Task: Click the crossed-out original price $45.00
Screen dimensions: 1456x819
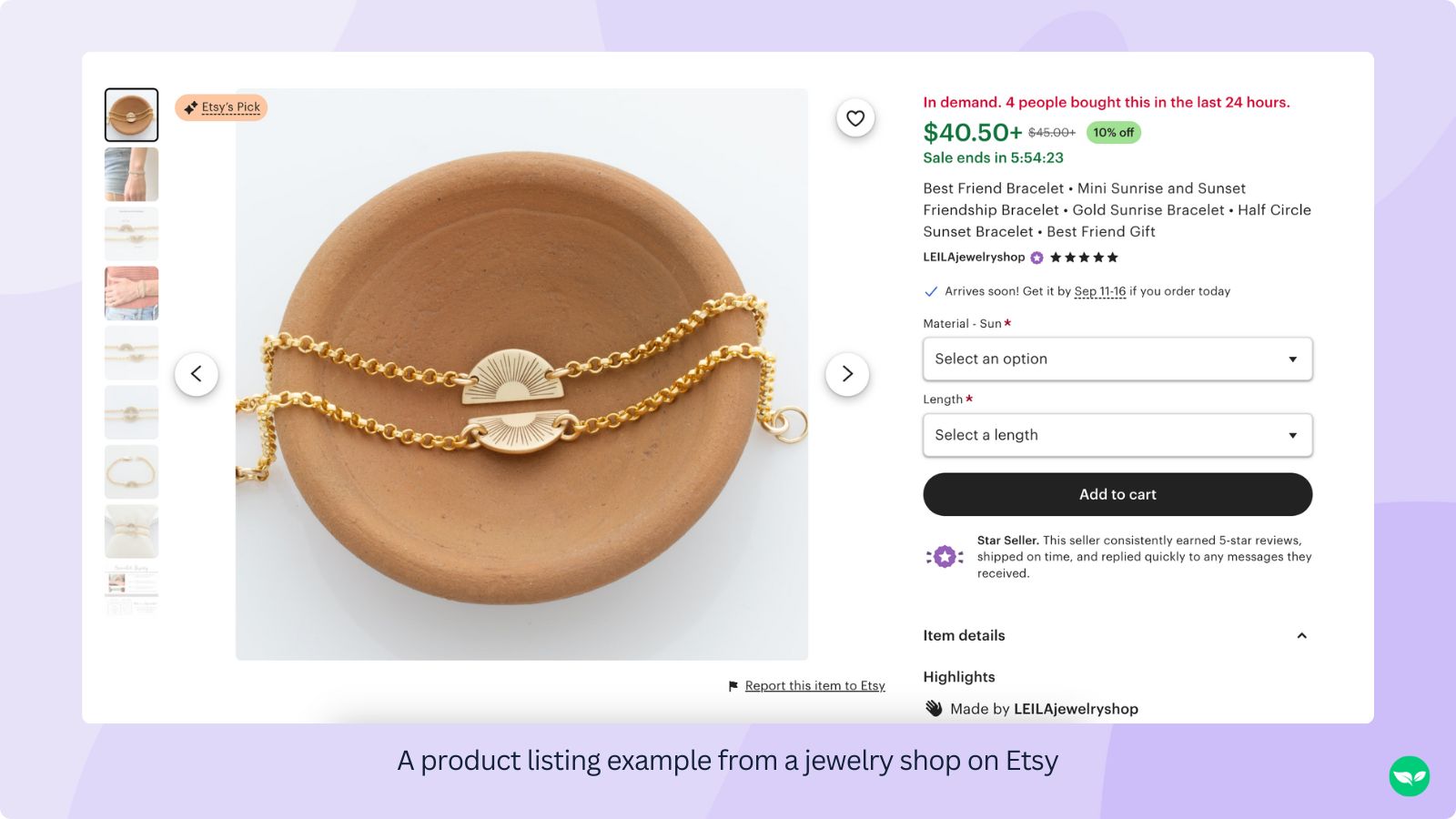Action: [x=1049, y=132]
